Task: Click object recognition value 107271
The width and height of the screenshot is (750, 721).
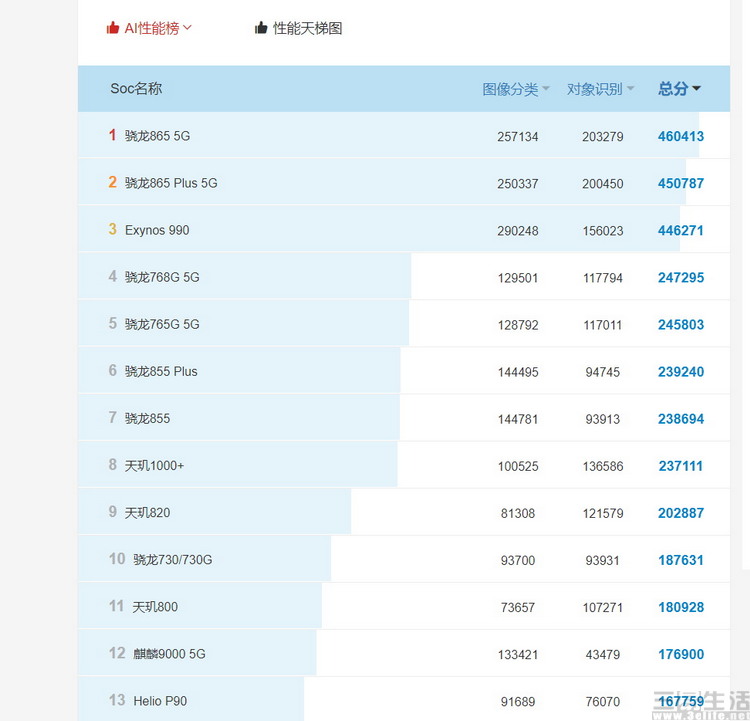Action: pos(603,608)
